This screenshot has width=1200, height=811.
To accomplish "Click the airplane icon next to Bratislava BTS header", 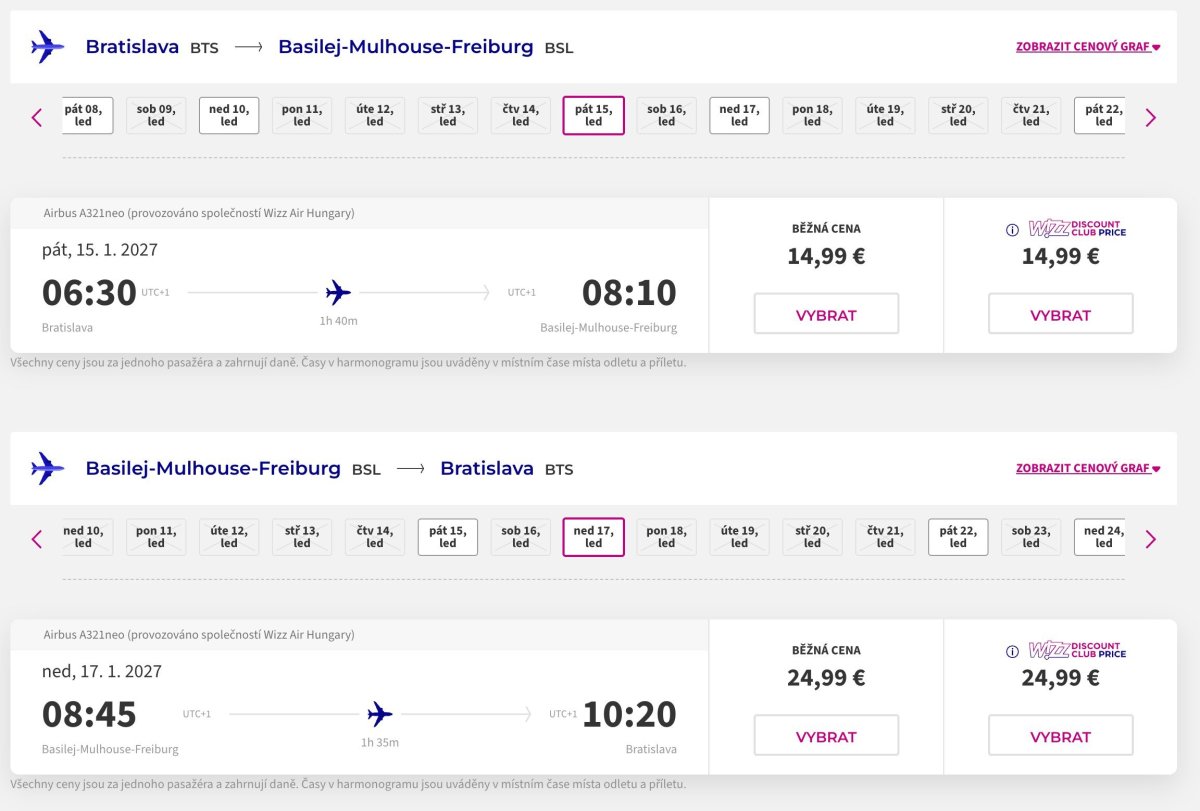I will 47,47.
